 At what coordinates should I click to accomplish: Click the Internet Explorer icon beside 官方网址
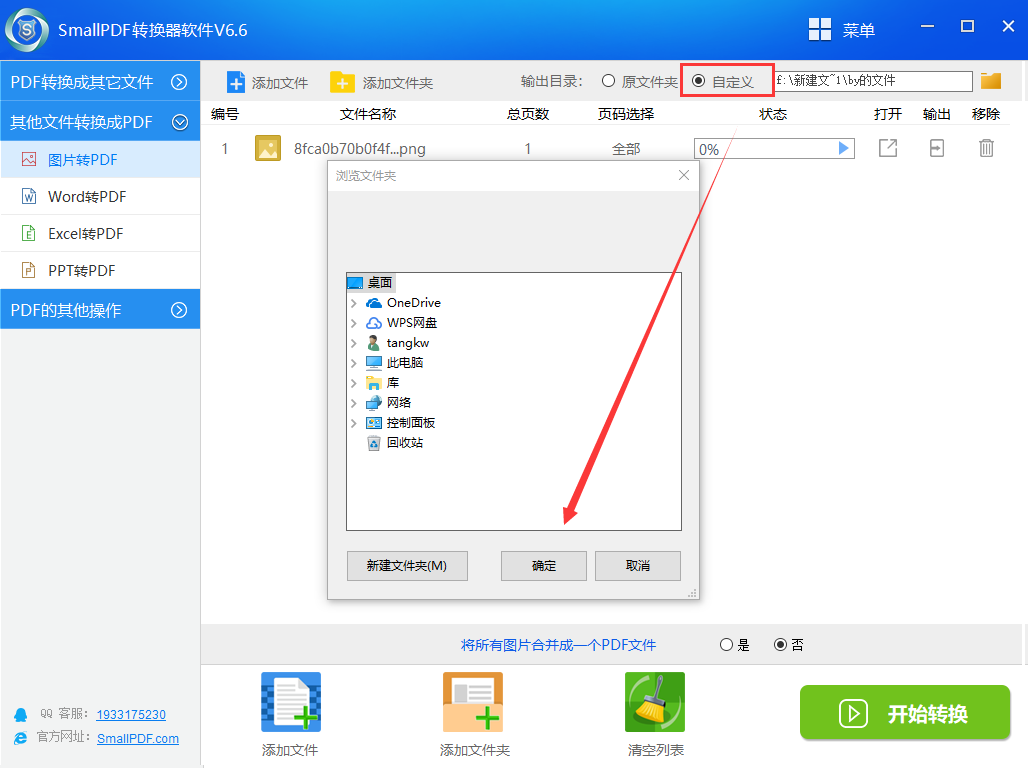21,738
